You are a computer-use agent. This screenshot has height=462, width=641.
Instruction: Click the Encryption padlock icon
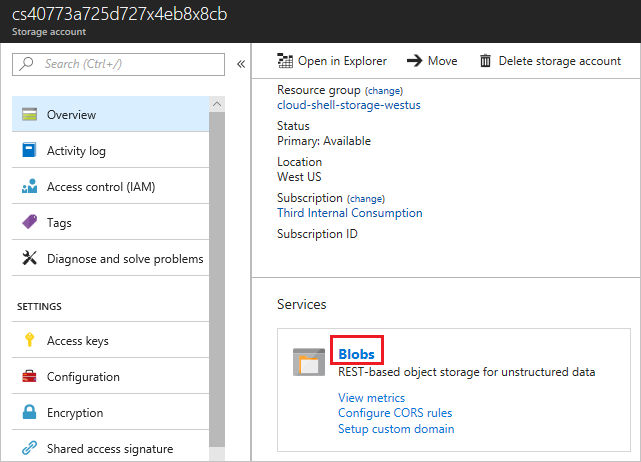29,413
